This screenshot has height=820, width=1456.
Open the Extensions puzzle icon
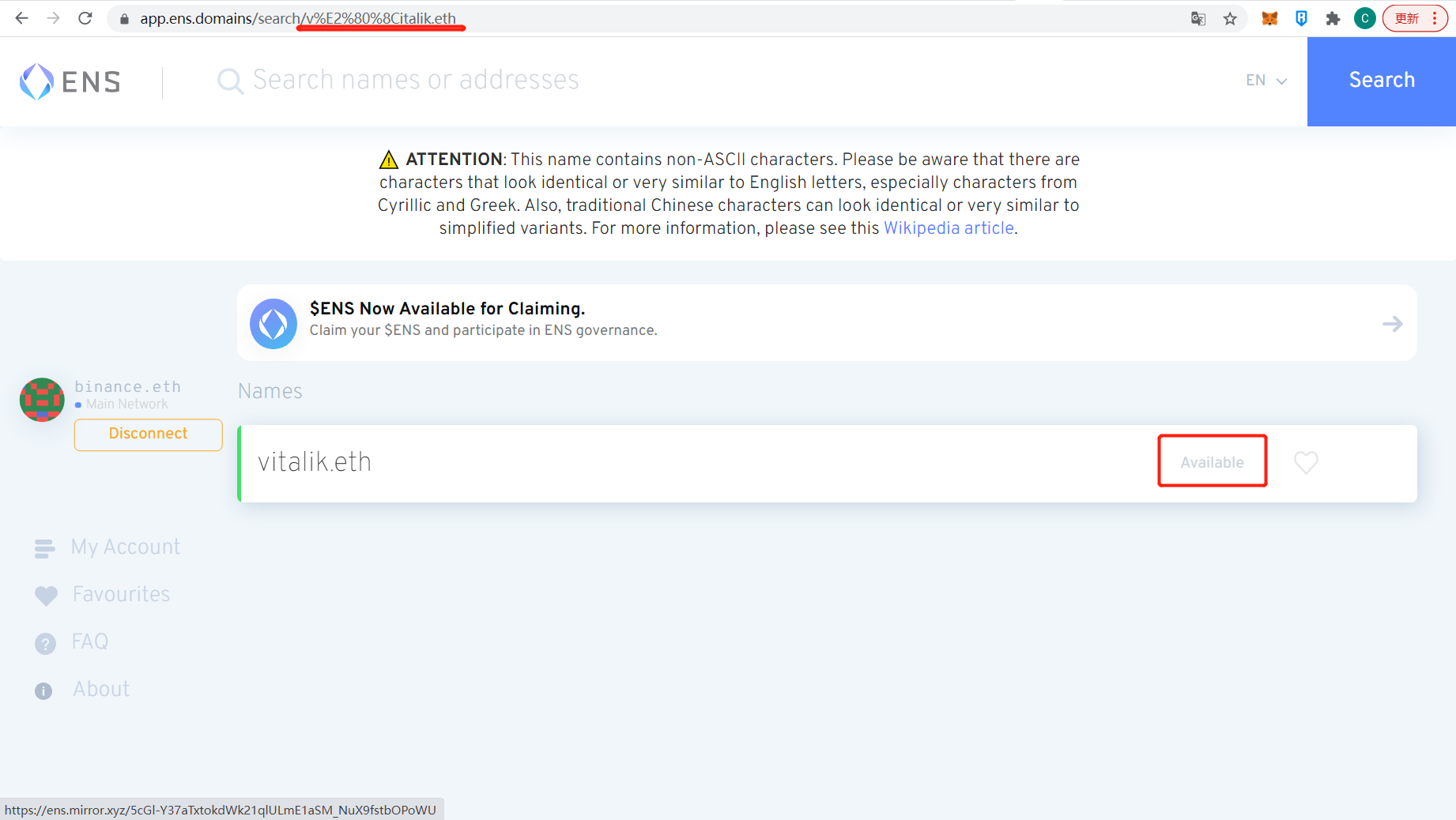[x=1333, y=18]
